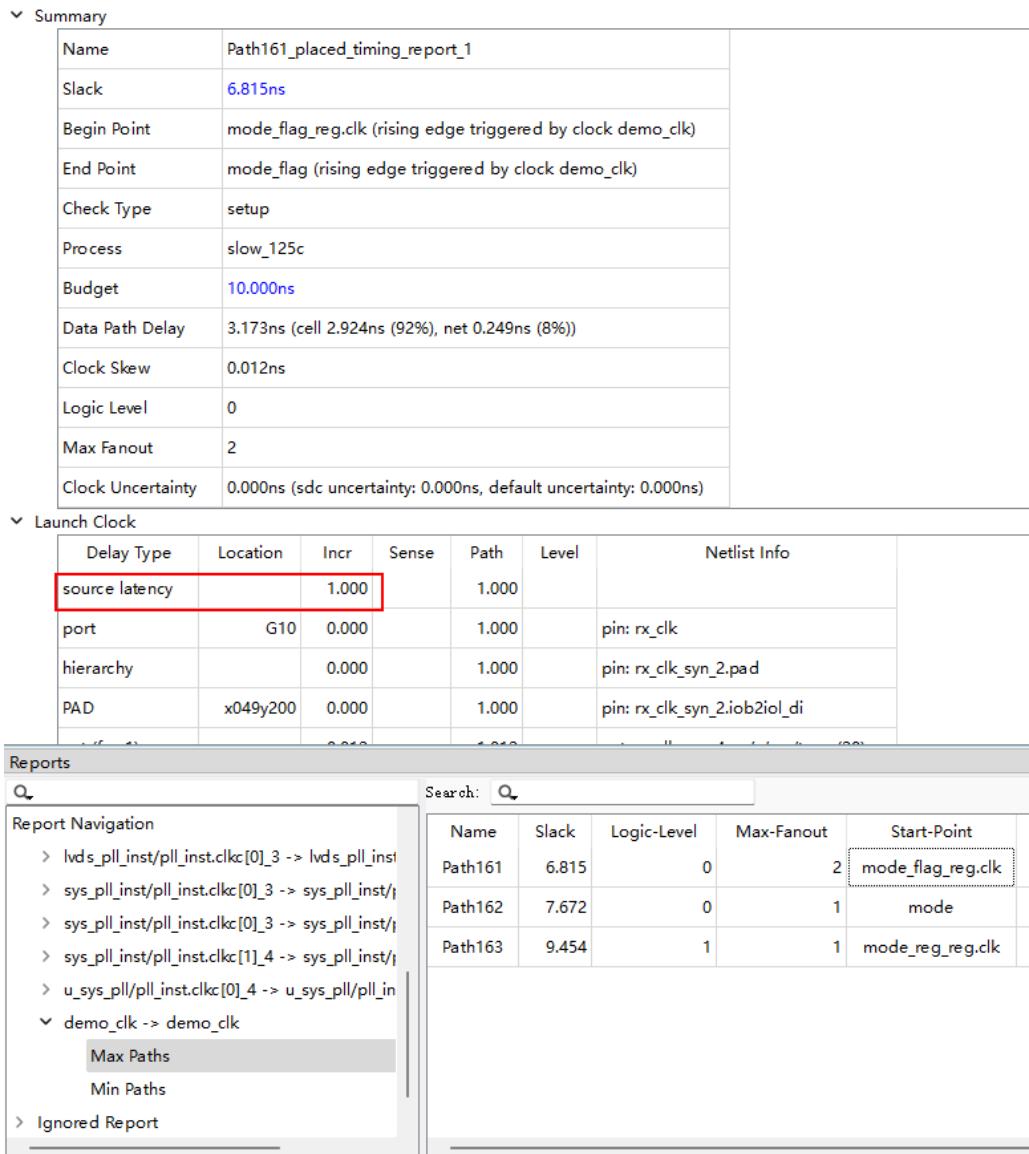Viewport: 1029px width, 1154px height.
Task: Click the horizontal scrollbar under the path table
Action: point(739,1147)
